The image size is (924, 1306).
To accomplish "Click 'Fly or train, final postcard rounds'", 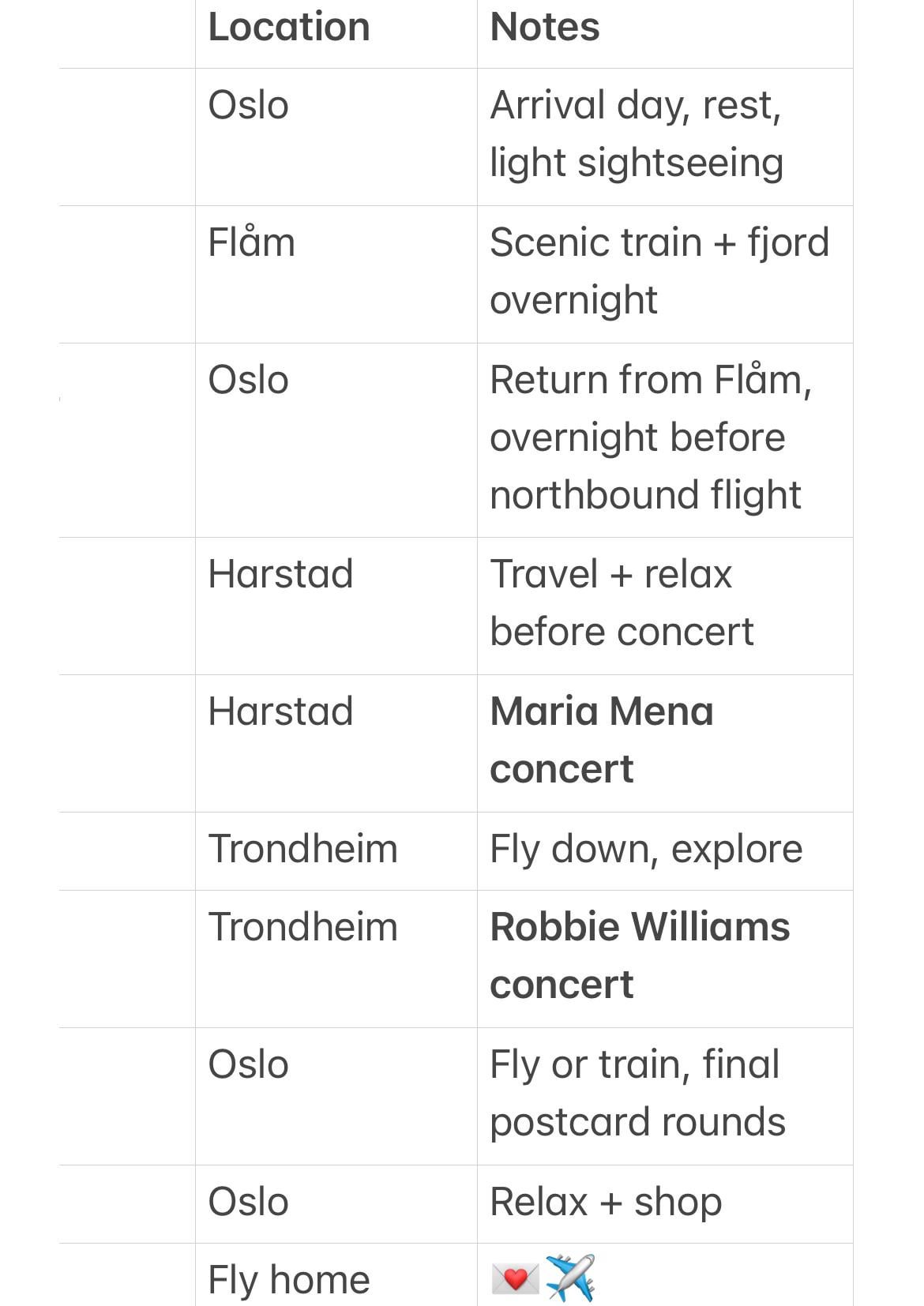I will tap(637, 1093).
